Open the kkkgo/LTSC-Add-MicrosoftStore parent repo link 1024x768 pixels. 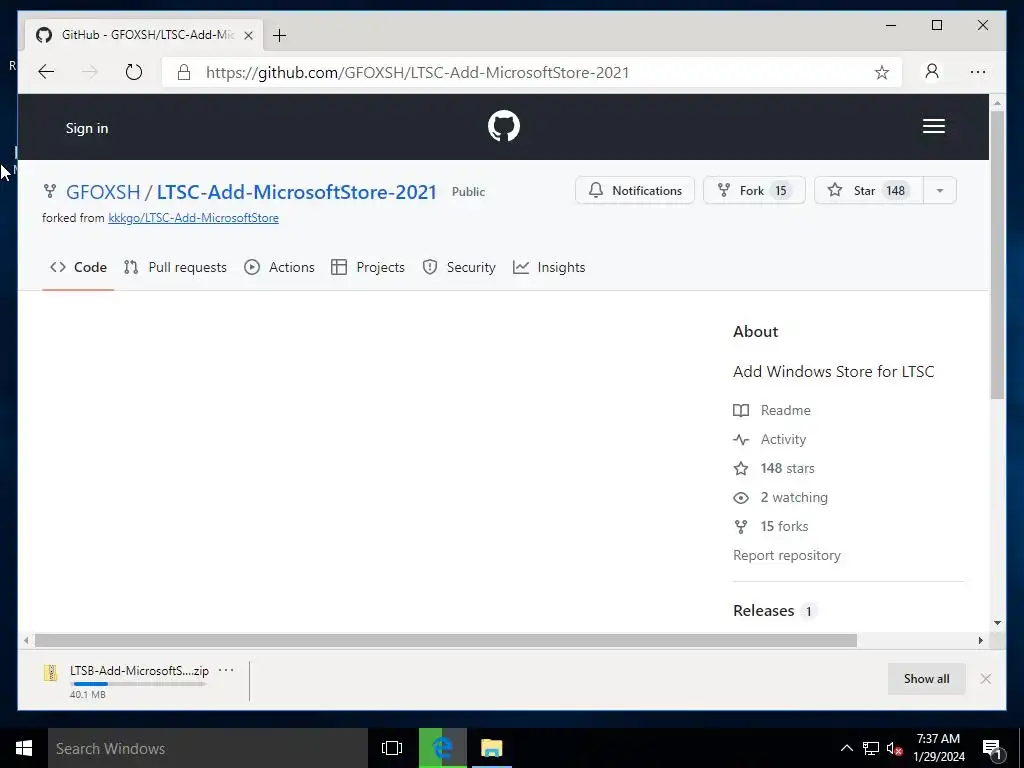tap(193, 218)
